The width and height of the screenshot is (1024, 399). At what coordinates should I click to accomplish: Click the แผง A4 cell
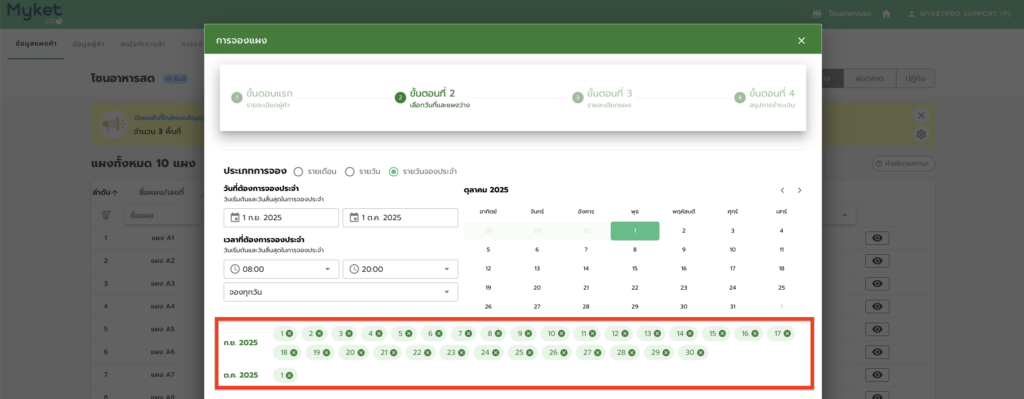tap(163, 306)
